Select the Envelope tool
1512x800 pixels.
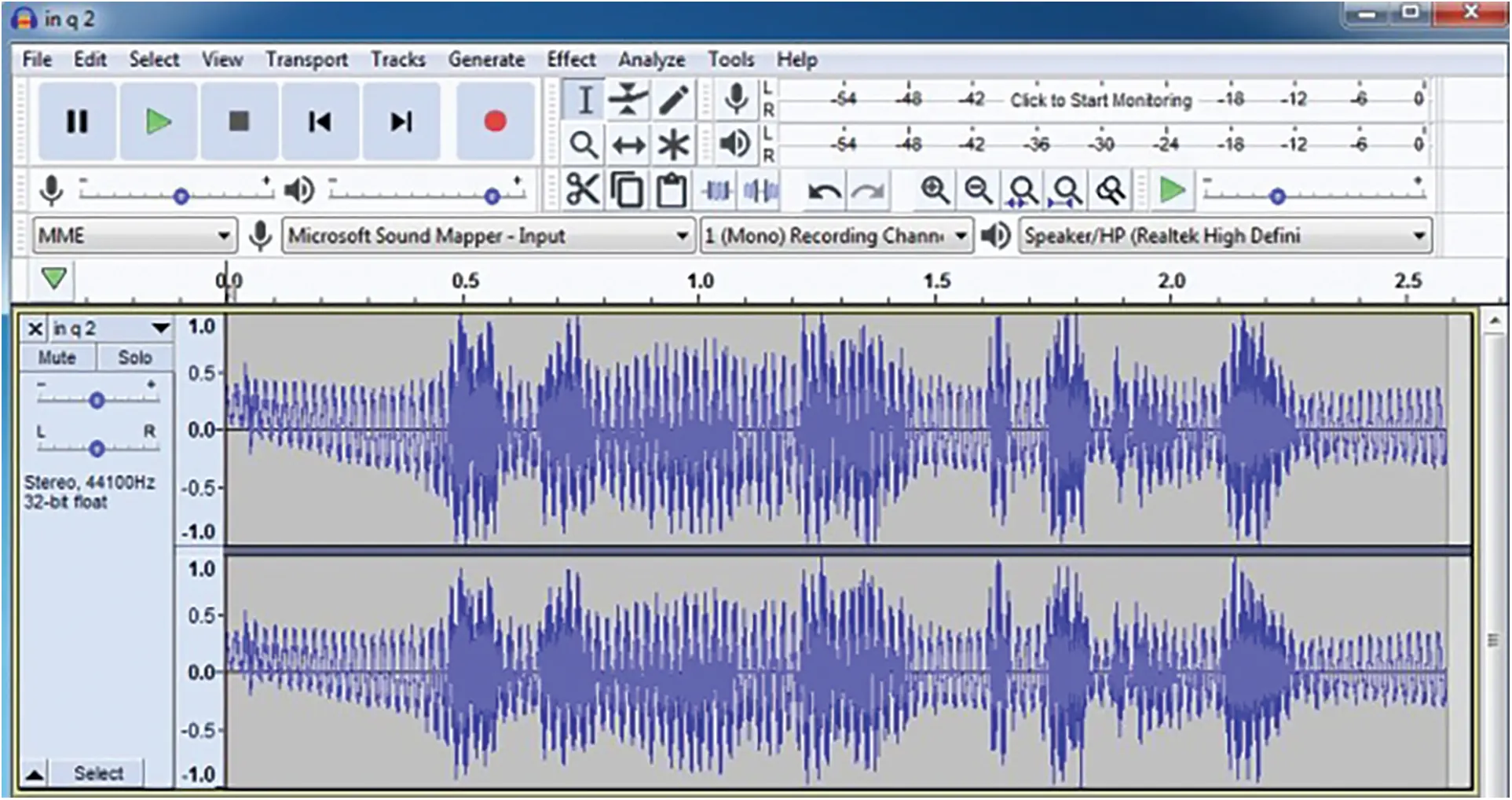[628, 100]
